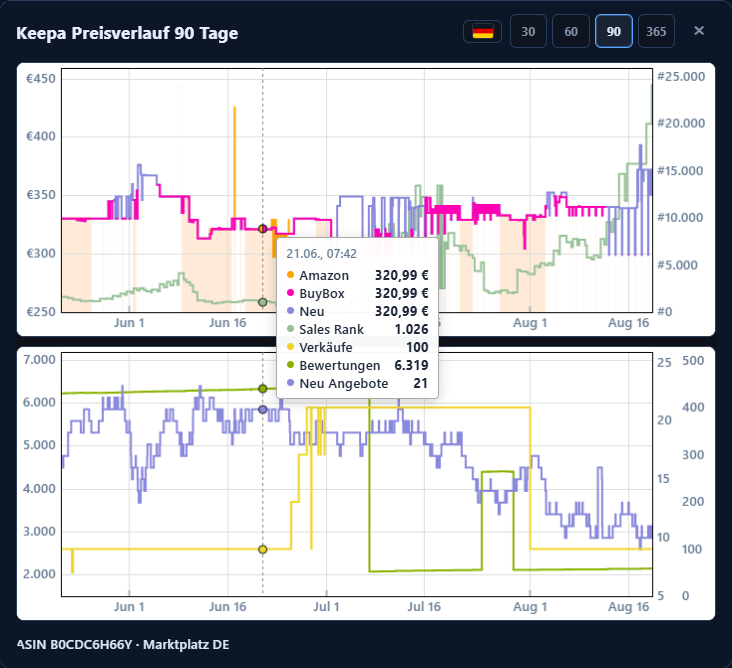Screen dimensions: 732x668
Task: Click the Bewertungen value 6.319
Action: pos(411,366)
